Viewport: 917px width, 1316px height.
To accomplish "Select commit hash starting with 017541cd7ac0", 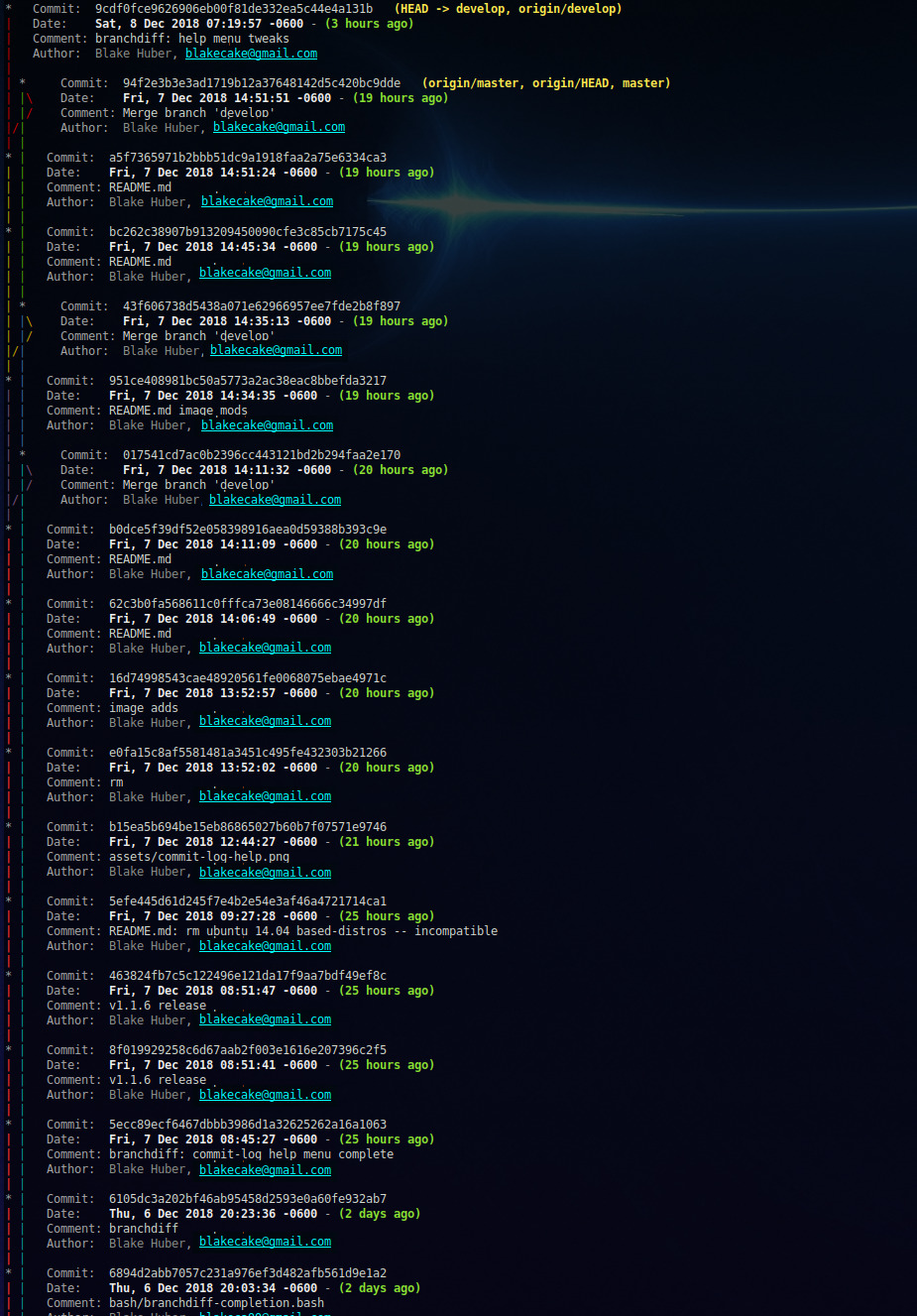I will point(262,455).
